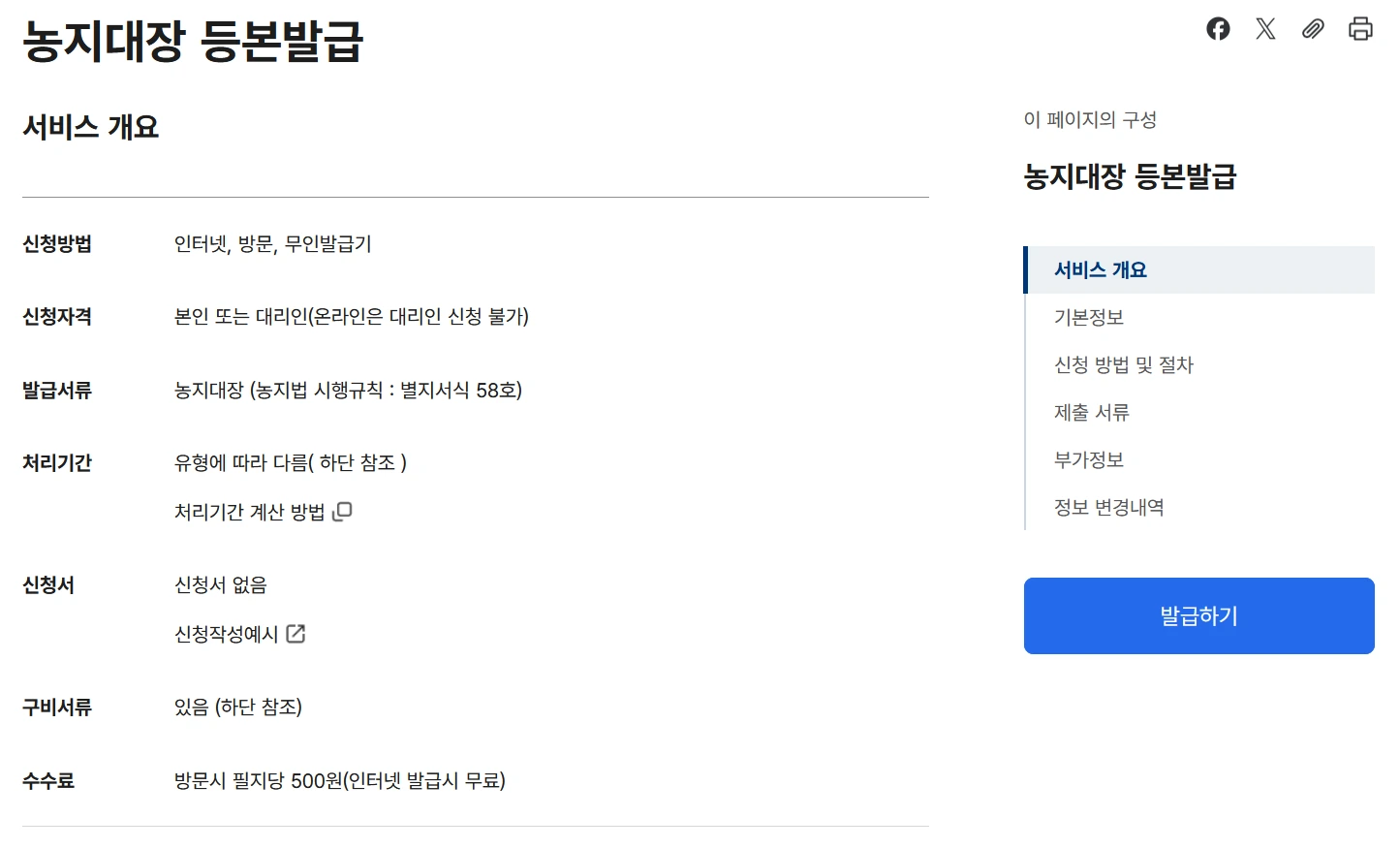Open 정보 변경내역 in the sidebar
The height and width of the screenshot is (849, 1400).
(x=1108, y=508)
